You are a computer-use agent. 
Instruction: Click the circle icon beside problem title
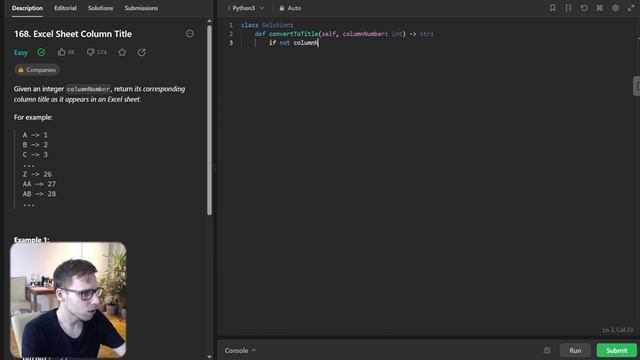190,34
